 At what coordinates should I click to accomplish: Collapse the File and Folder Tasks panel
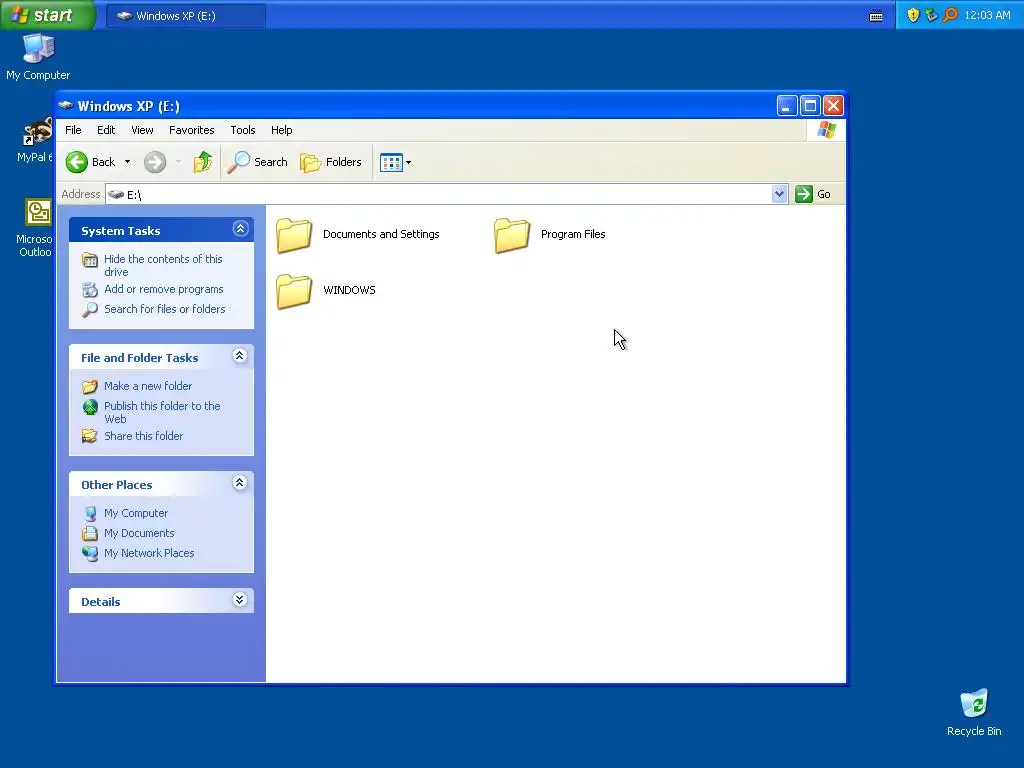click(x=240, y=356)
